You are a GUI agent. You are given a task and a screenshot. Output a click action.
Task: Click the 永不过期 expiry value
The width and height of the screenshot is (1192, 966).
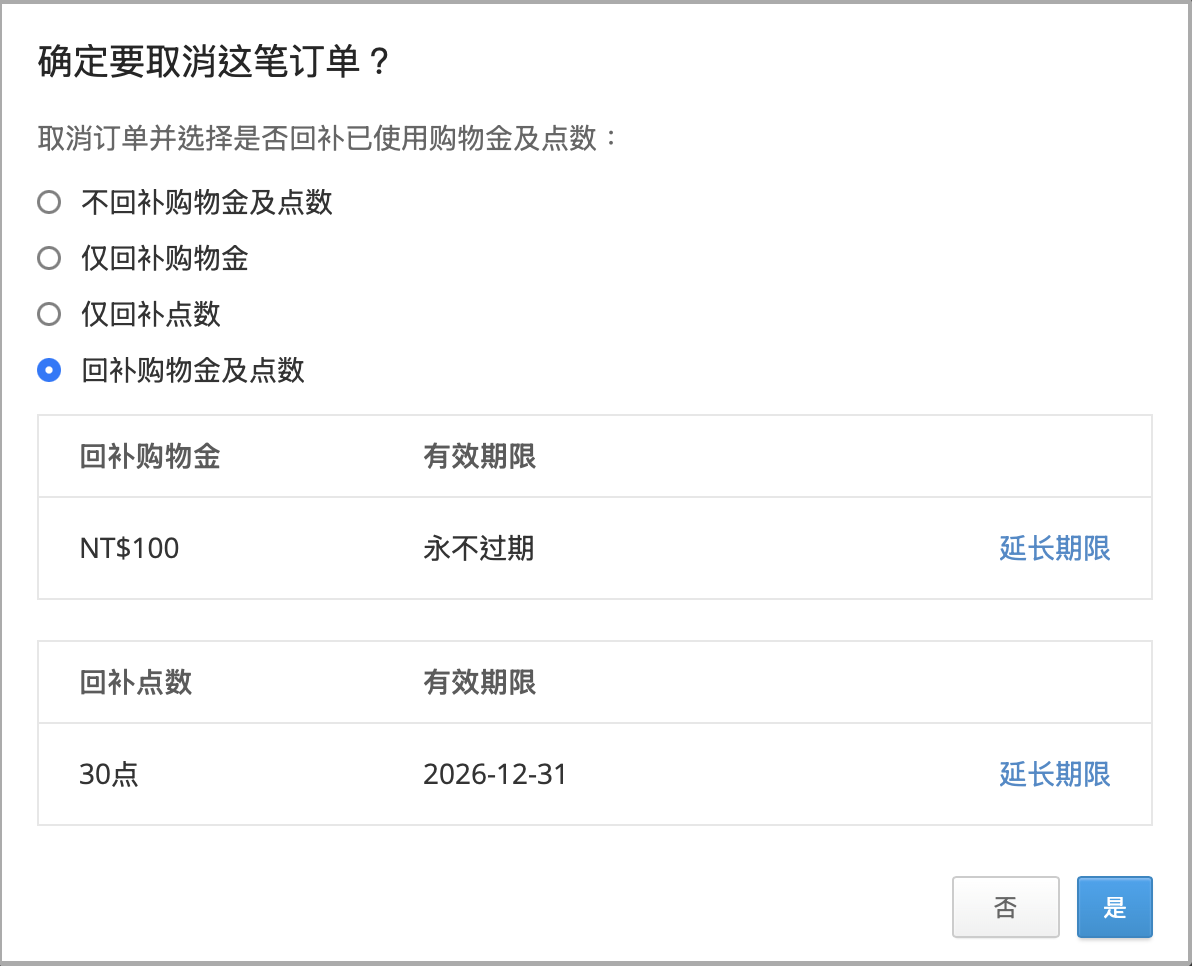tap(479, 548)
